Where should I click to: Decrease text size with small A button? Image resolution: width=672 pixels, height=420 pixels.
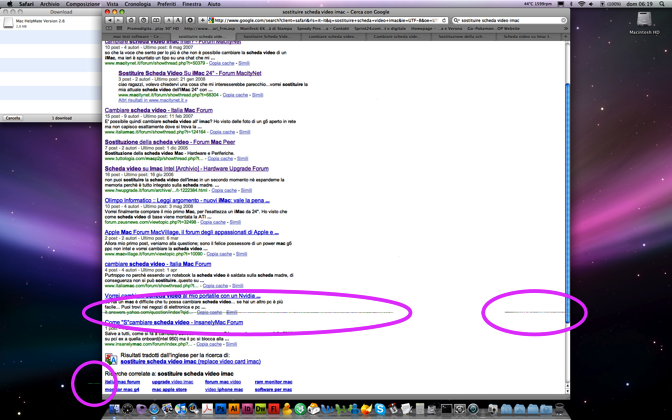click(169, 20)
